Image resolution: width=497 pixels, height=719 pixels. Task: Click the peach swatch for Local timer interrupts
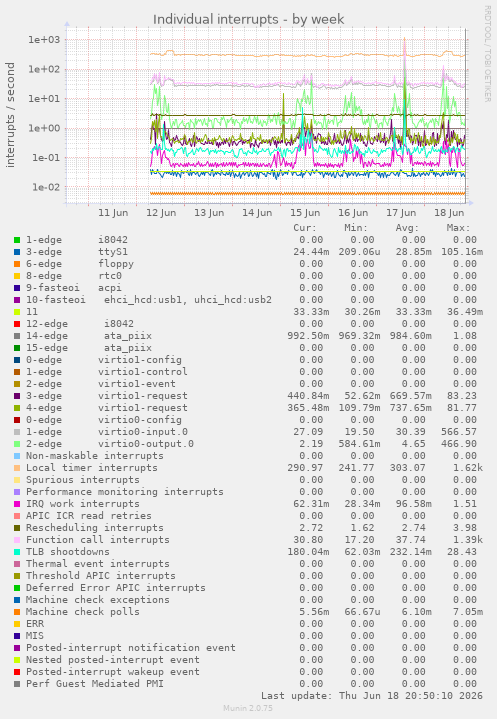(17, 468)
